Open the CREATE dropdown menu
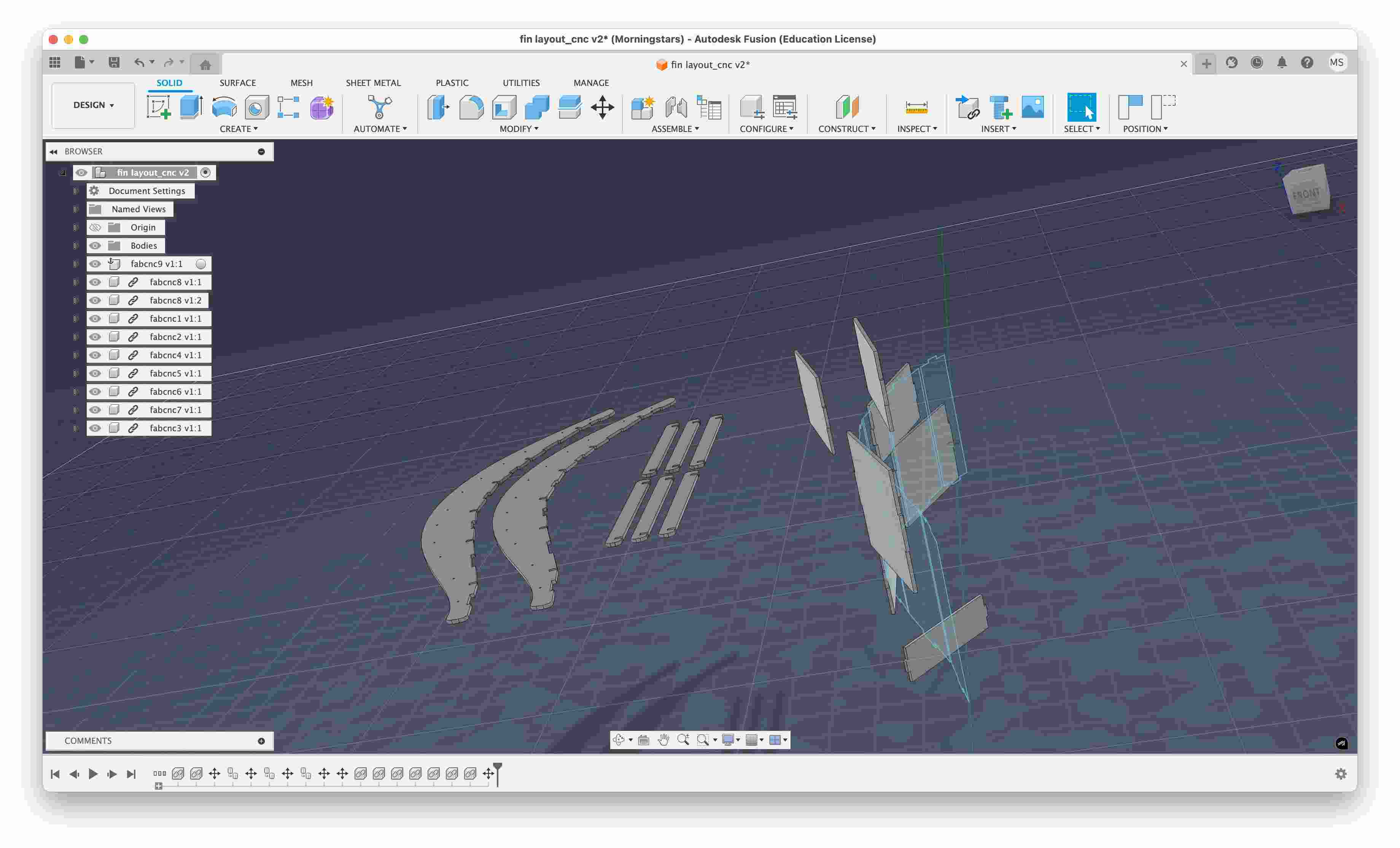The height and width of the screenshot is (848, 1400). click(239, 129)
